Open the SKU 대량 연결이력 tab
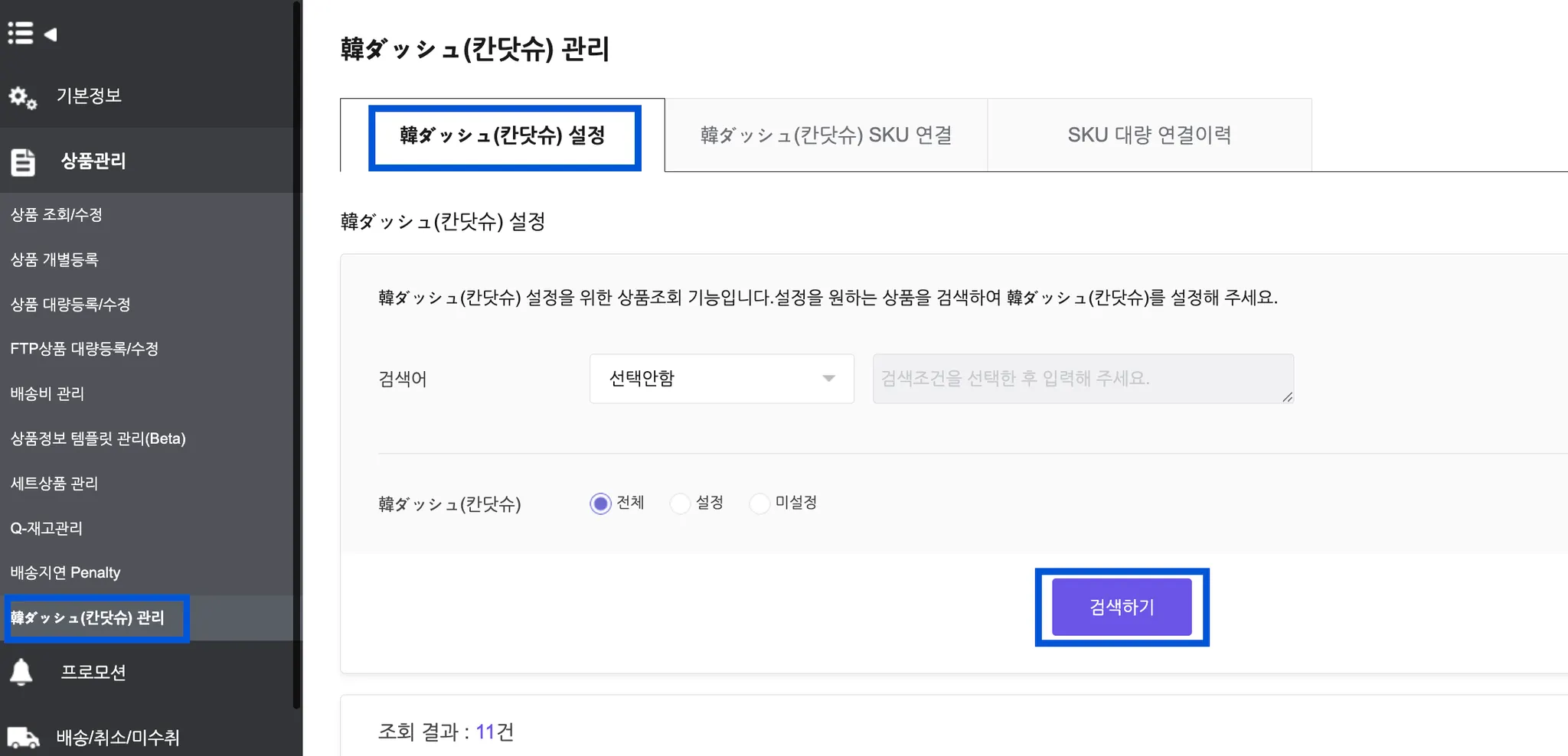The image size is (1568, 756). click(1149, 135)
